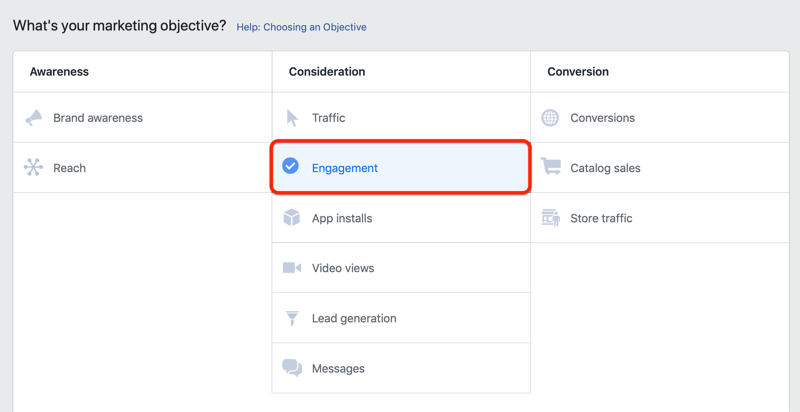Open Help: Choosing an Objective link
The image size is (800, 412).
click(x=301, y=27)
